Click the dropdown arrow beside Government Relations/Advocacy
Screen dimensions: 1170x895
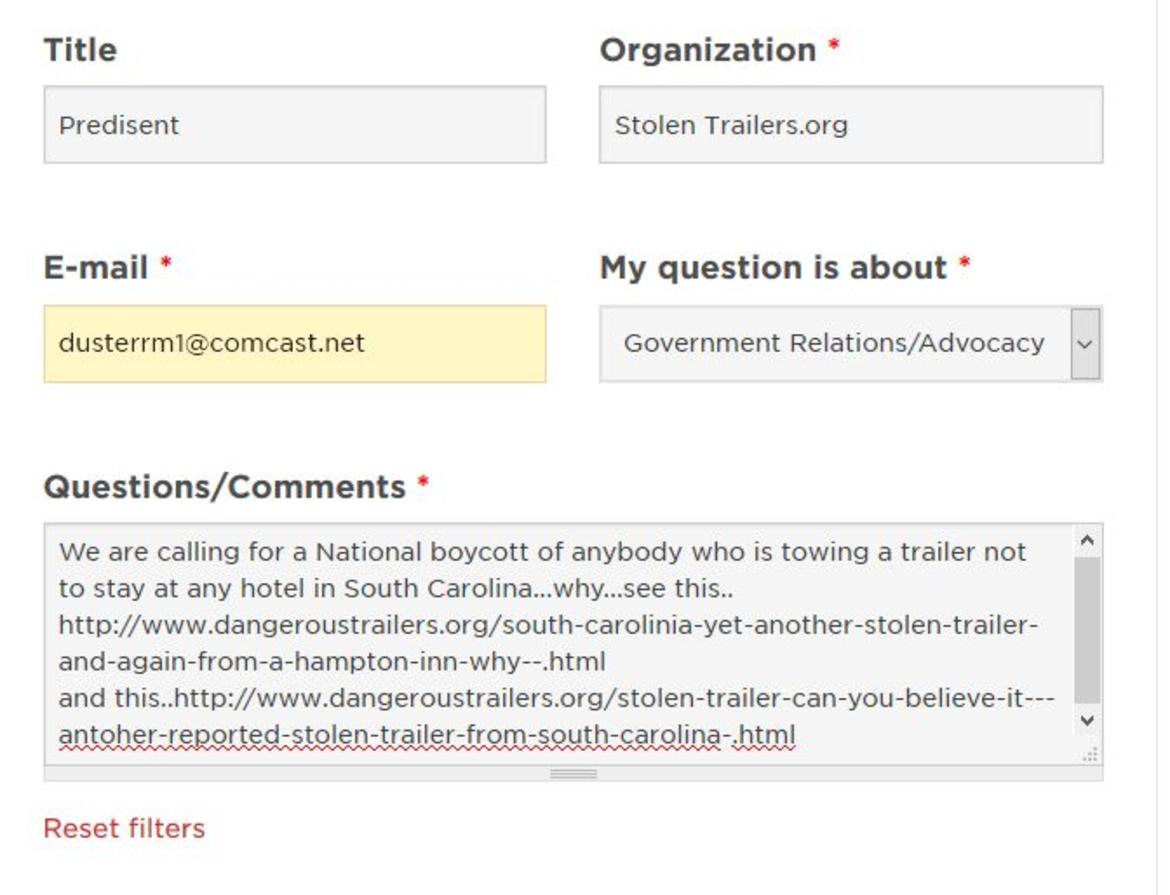pos(1086,344)
